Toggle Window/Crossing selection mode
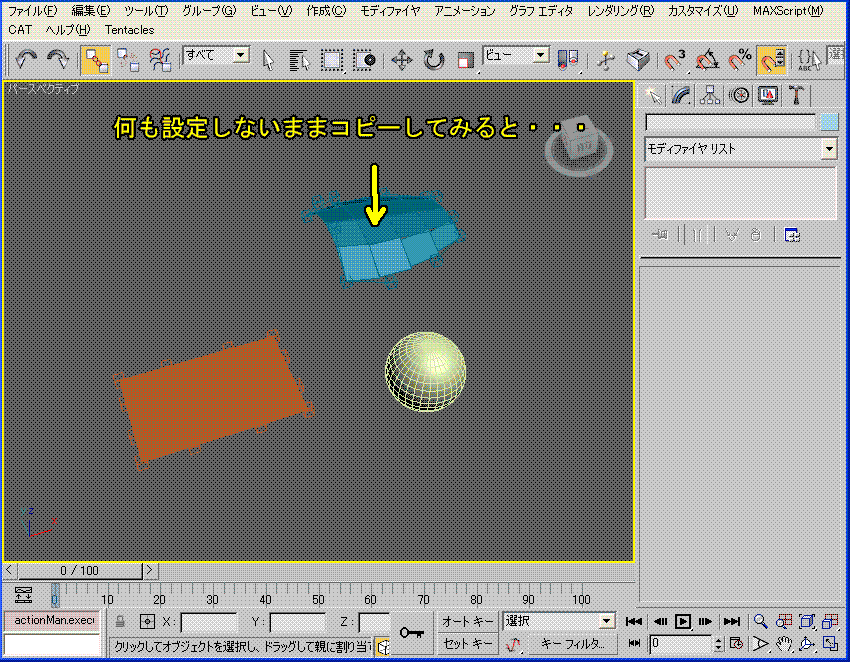Image resolution: width=850 pixels, height=662 pixels. coord(364,60)
